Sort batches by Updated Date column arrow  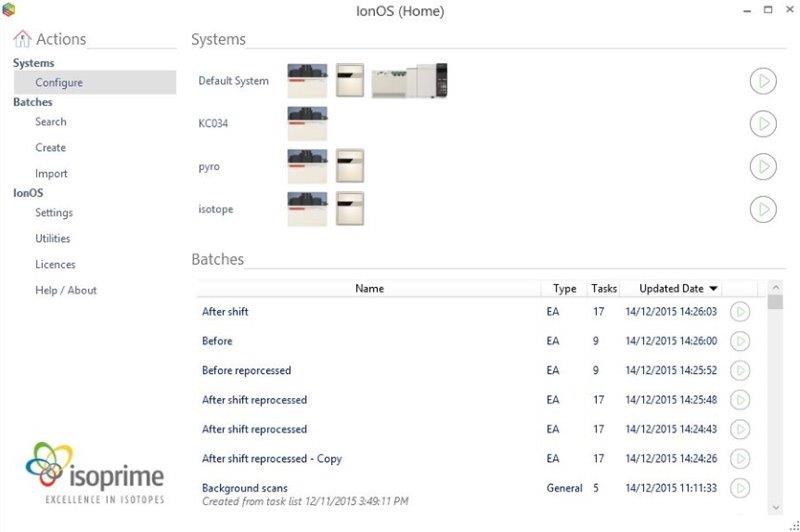click(713, 289)
